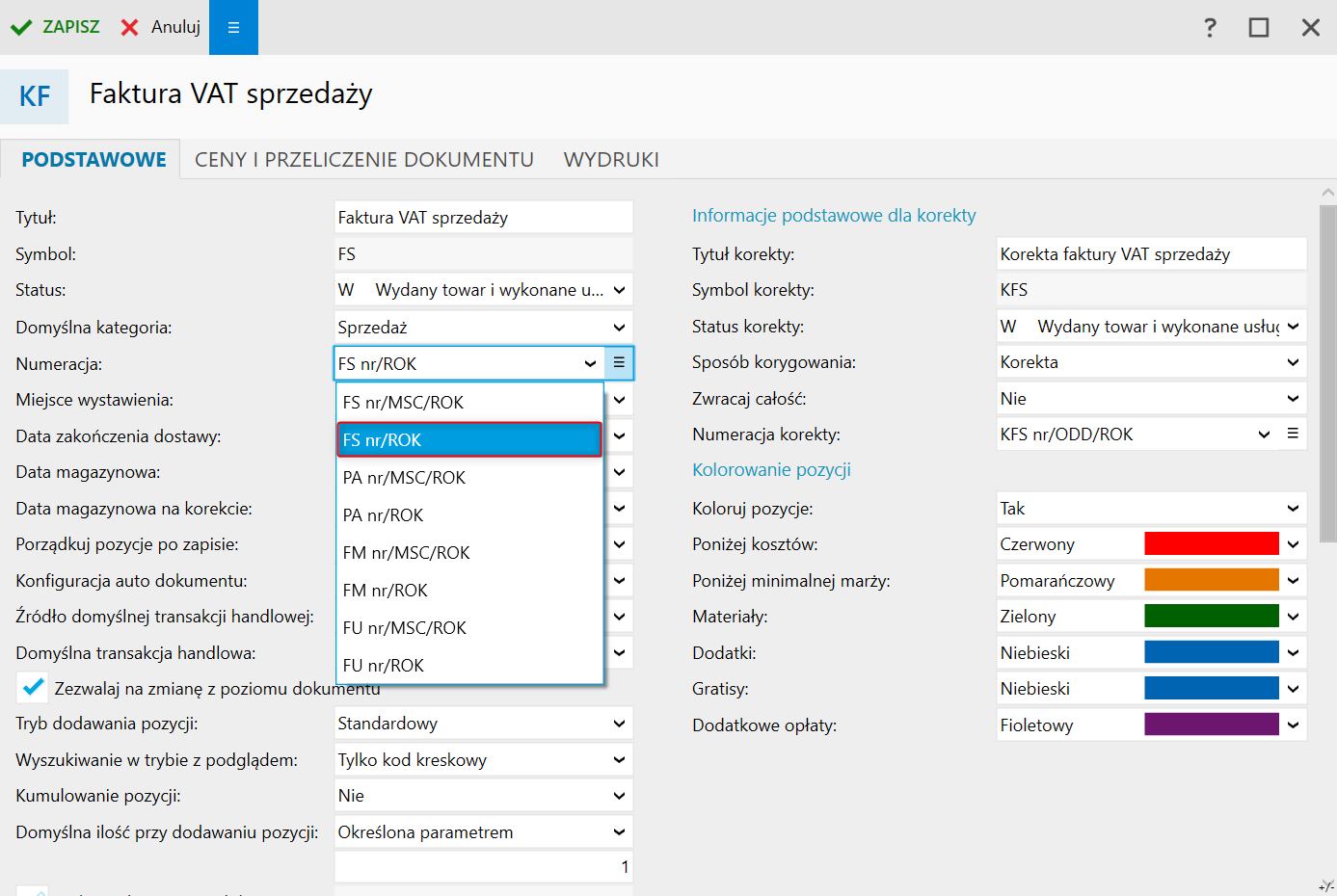
Task: Click the red Anuluj cross icon
Action: (129, 27)
